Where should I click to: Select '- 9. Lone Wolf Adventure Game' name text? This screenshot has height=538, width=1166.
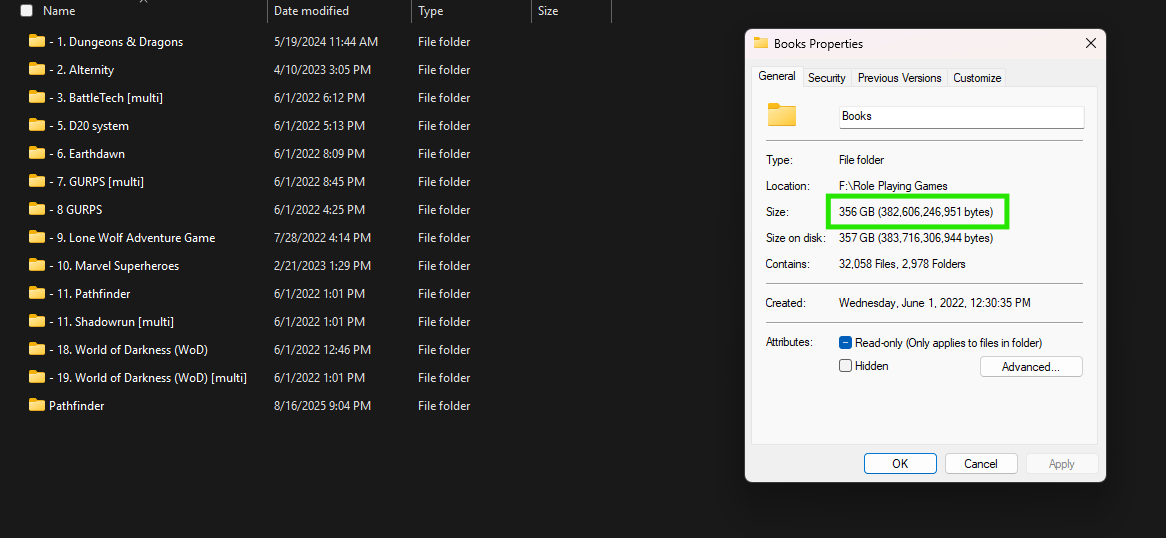tap(132, 238)
